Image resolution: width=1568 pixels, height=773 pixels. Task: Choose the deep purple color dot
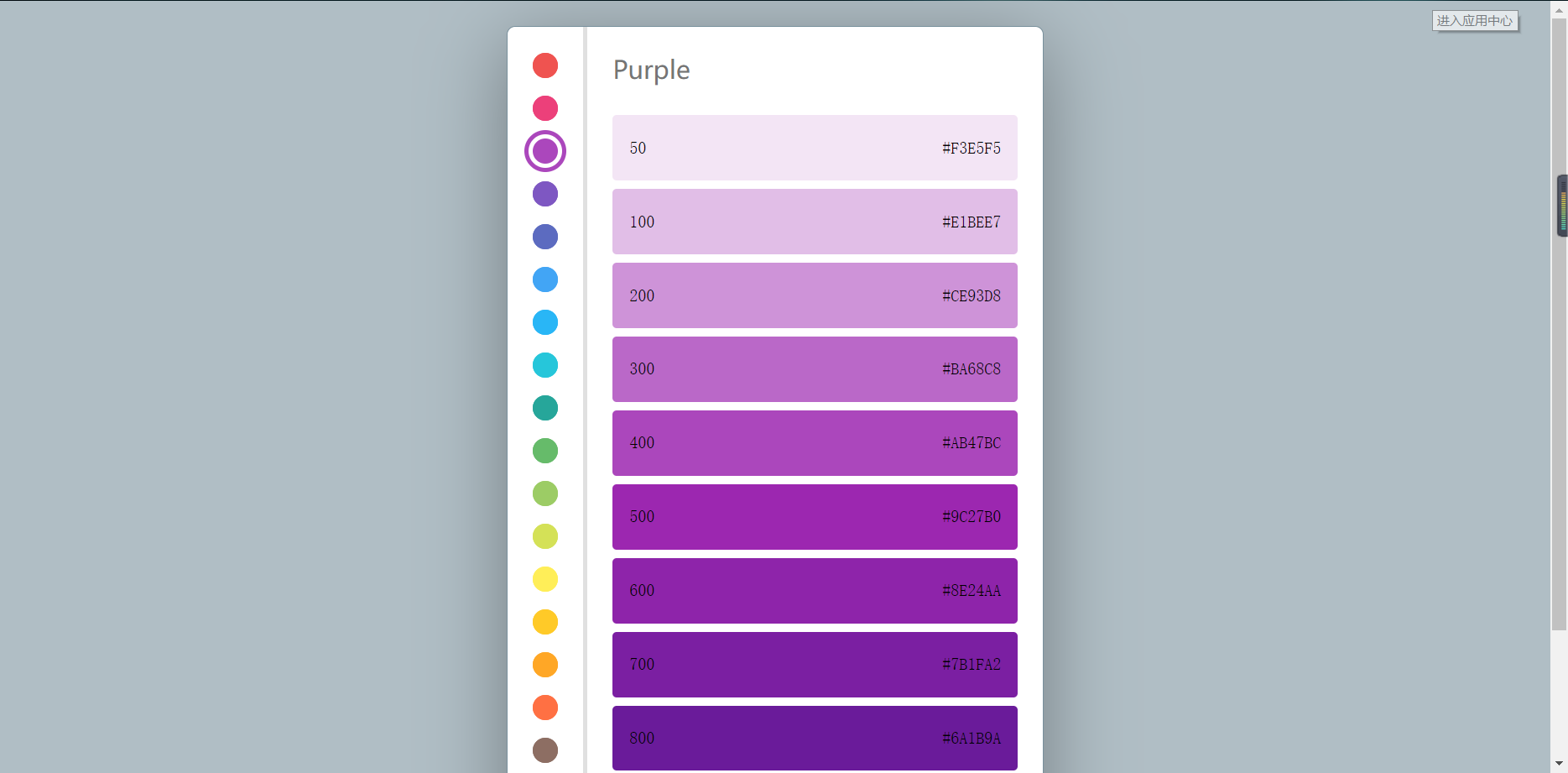545,194
